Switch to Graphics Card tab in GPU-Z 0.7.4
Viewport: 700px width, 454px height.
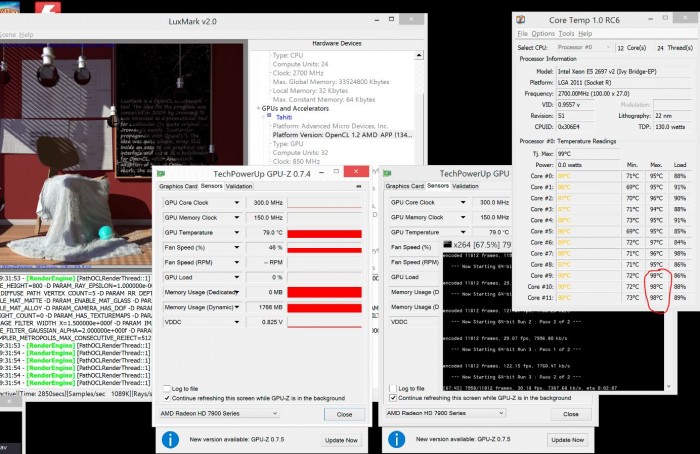click(x=178, y=186)
